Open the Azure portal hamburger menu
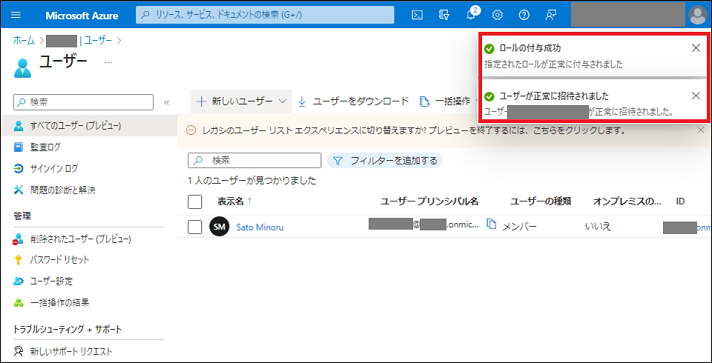The image size is (712, 363). 15,15
